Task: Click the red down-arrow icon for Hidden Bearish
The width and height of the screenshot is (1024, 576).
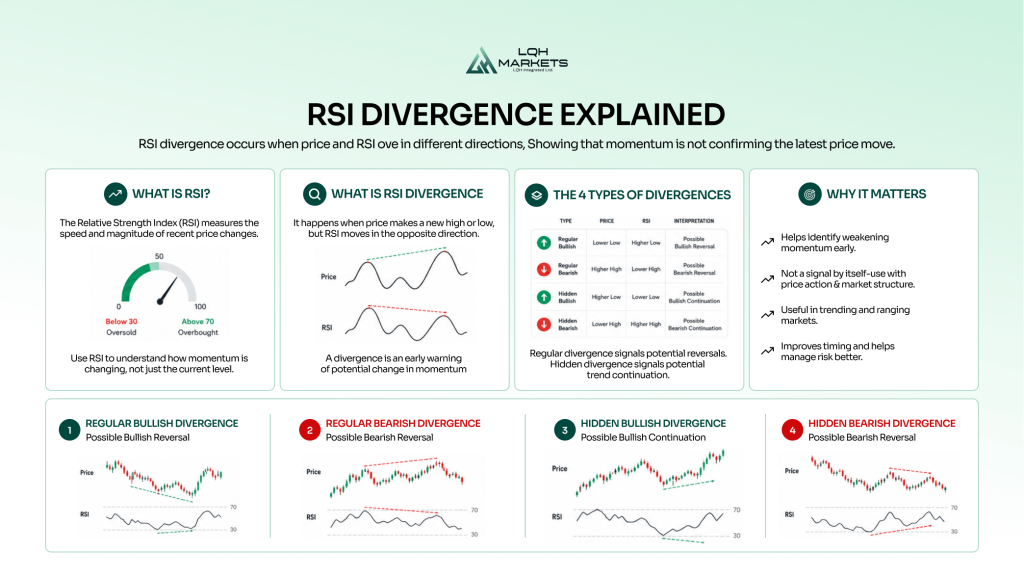Action: (543, 324)
